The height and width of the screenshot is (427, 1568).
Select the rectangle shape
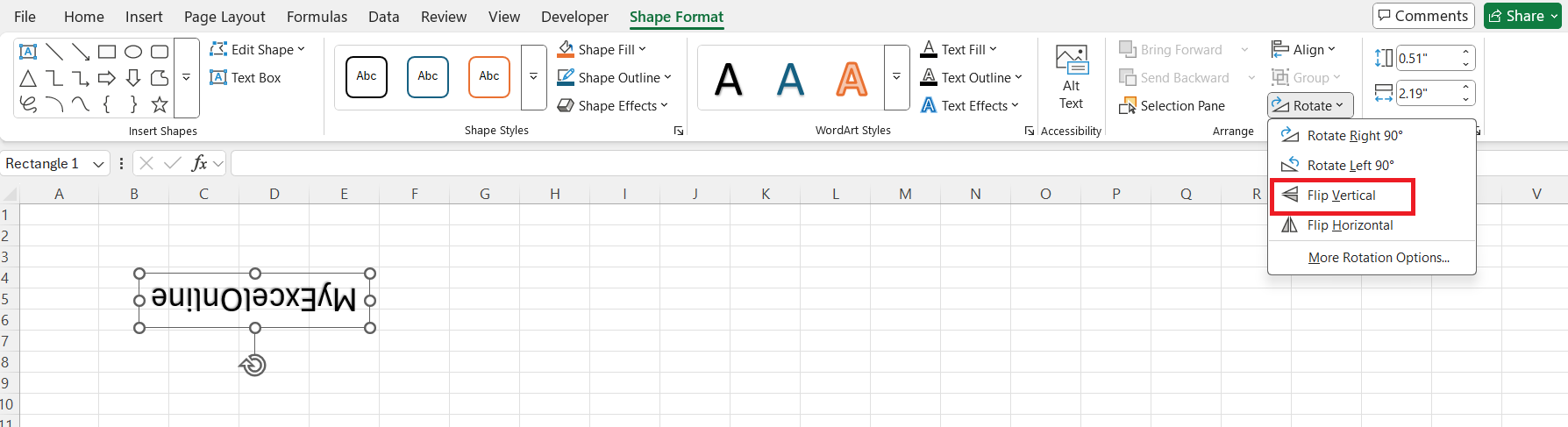coord(107,52)
